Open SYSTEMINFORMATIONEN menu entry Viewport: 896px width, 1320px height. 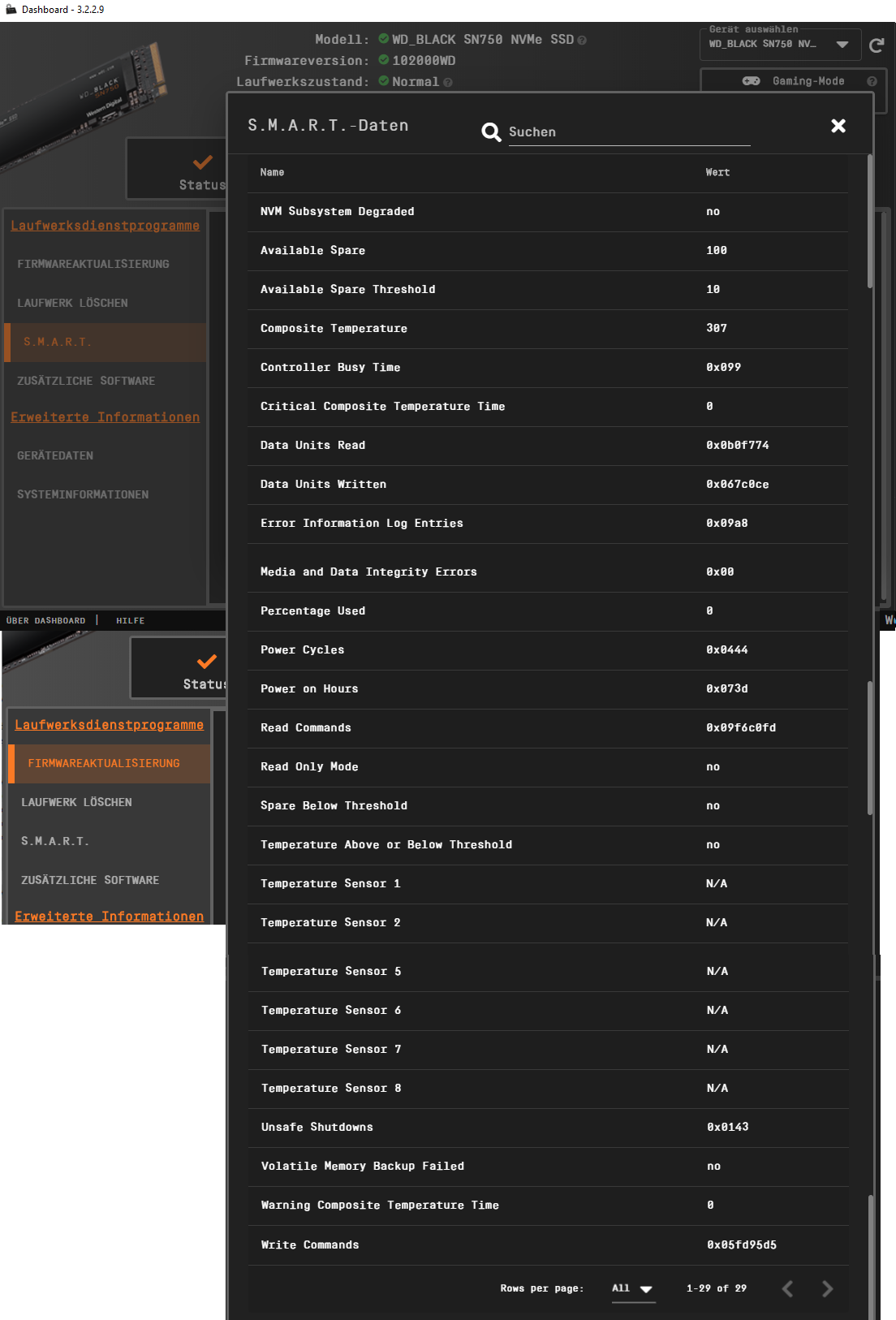[x=106, y=494]
